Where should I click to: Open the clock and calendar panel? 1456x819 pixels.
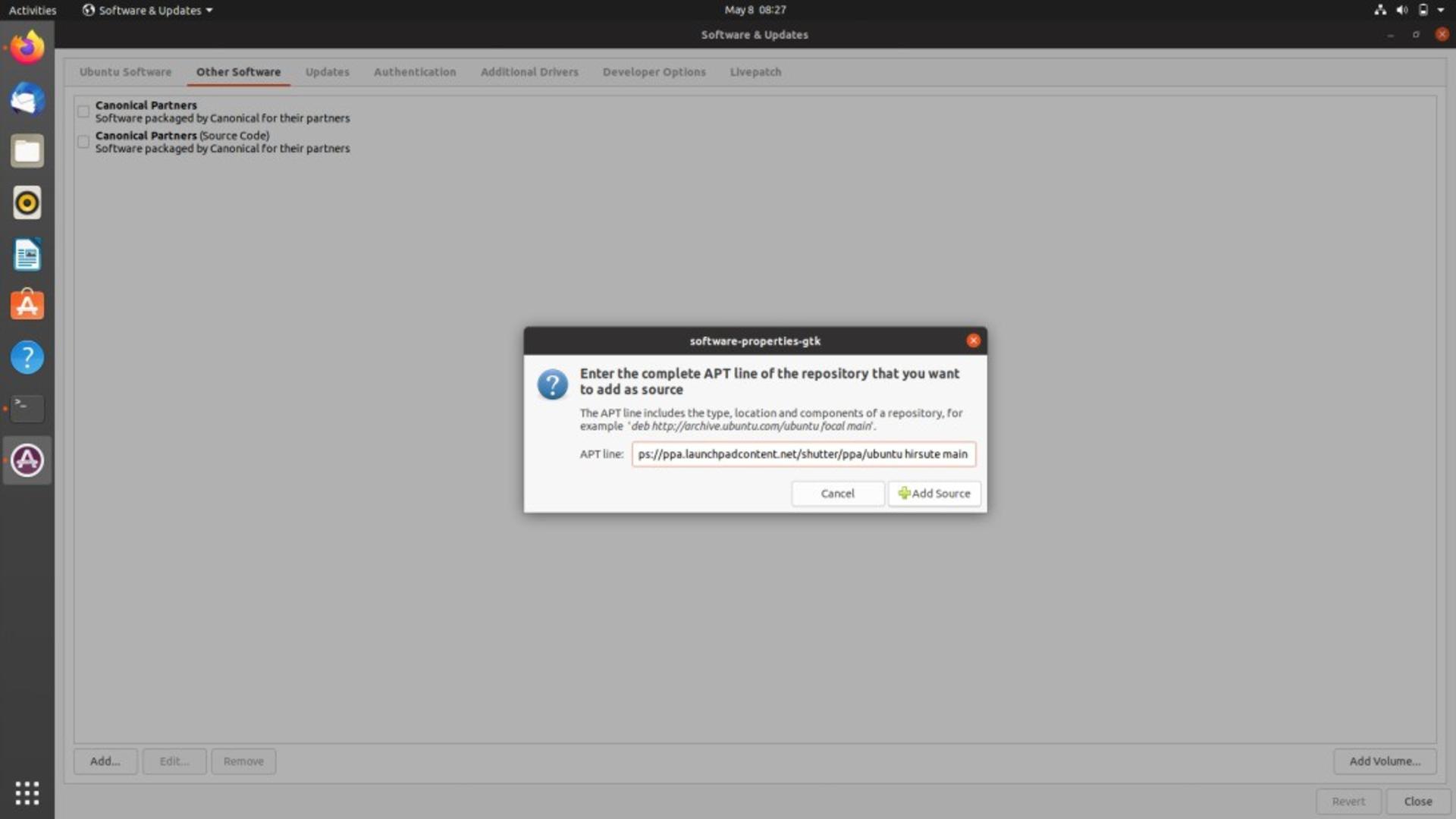[755, 10]
